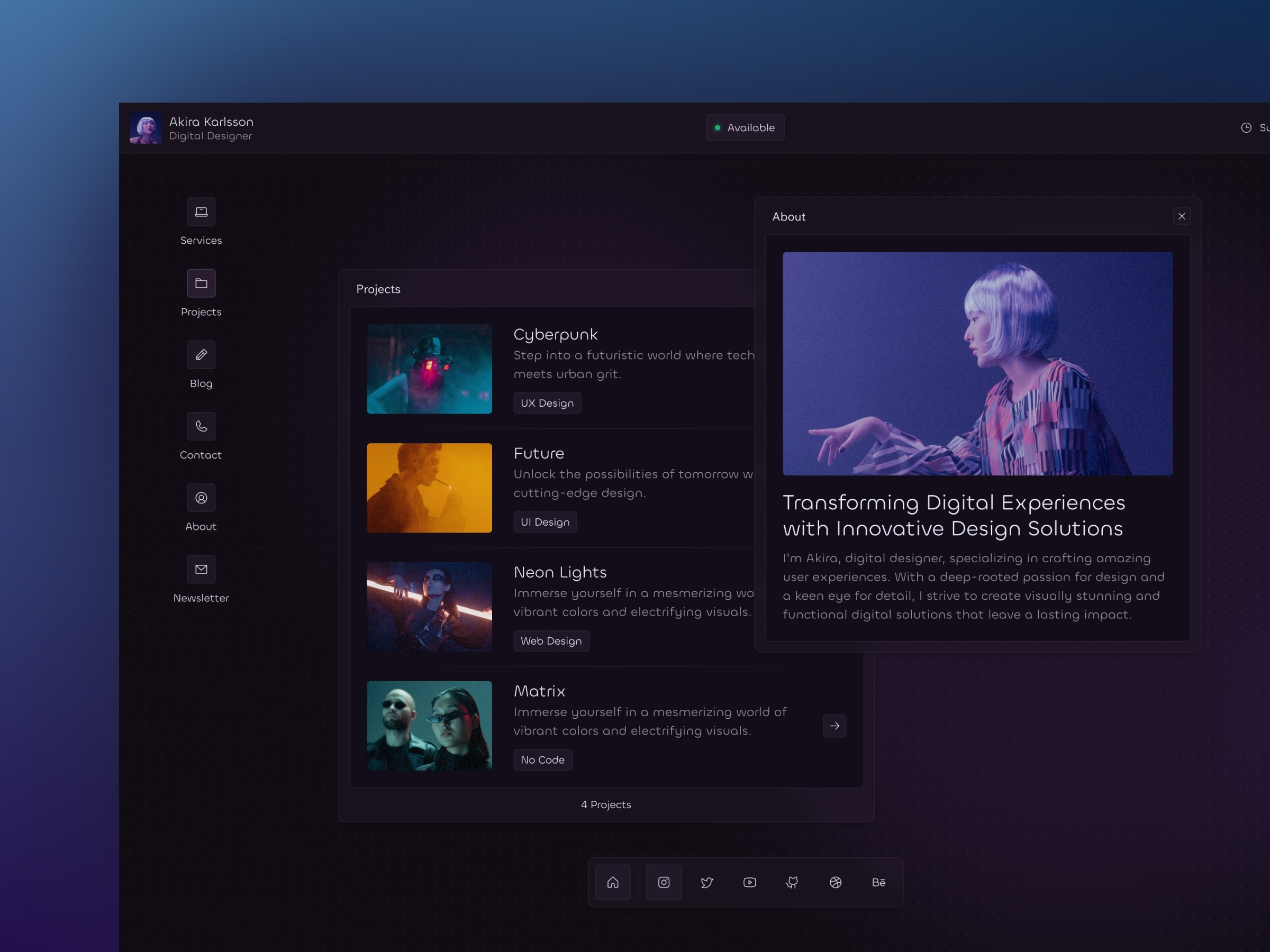The image size is (1270, 952).
Task: Click the Contact phone icon
Action: point(200,427)
